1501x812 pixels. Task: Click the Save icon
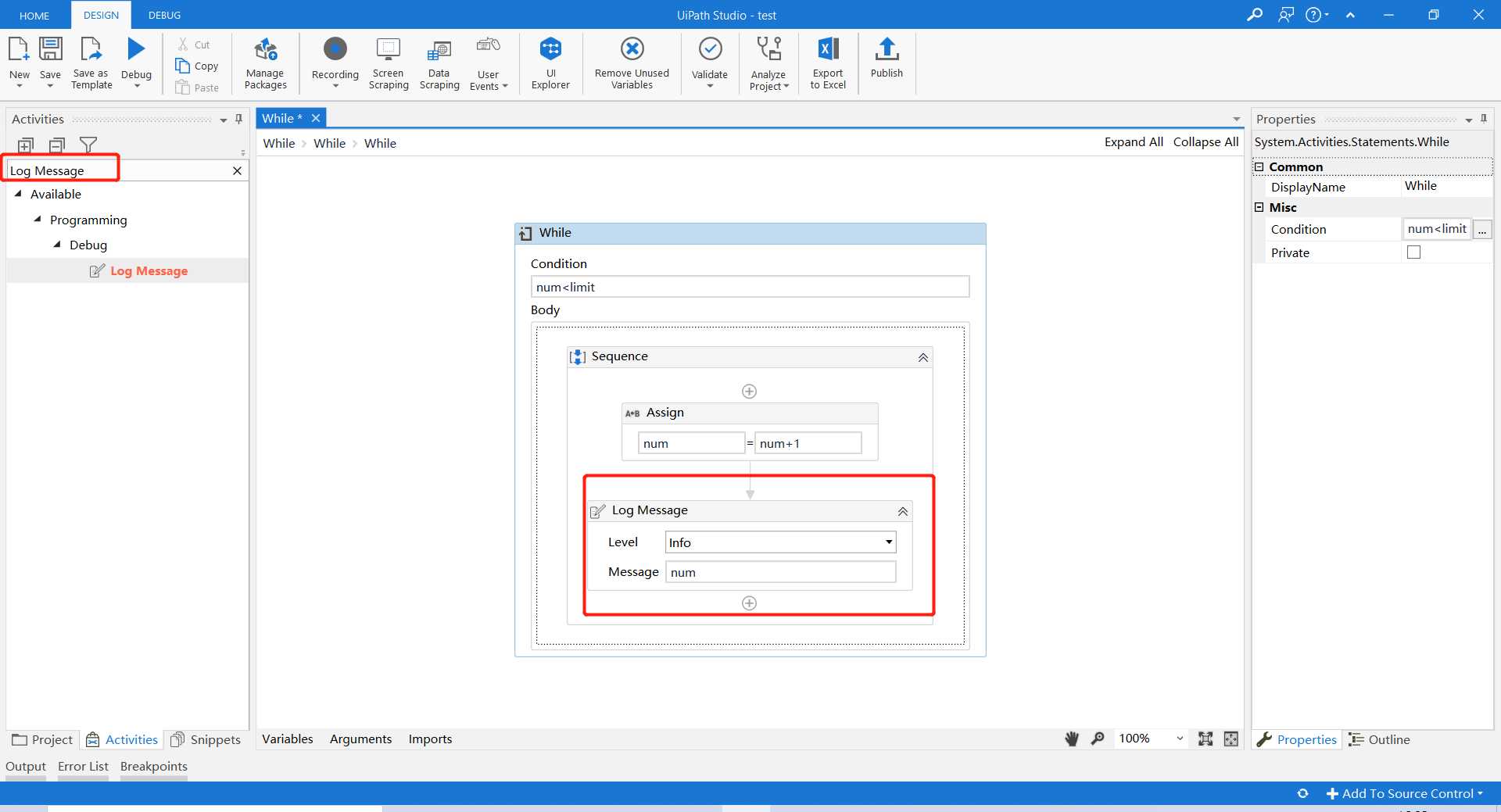point(50,49)
